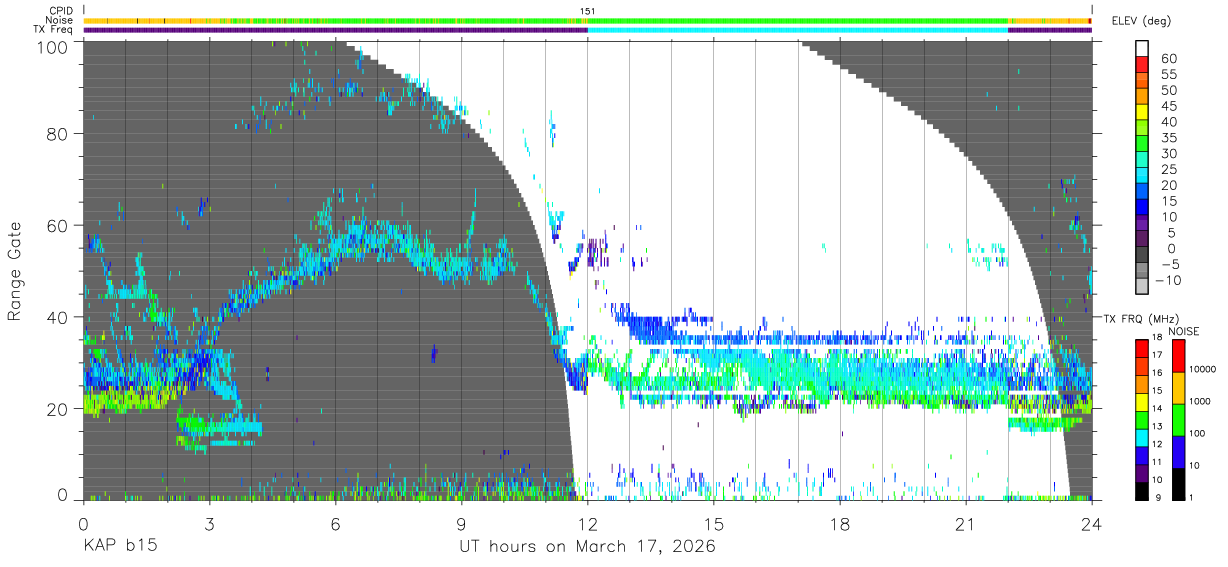Image resolution: width=1228 pixels, height=567 pixels.
Task: Click the TX Freq label above the plot
Action: [x=53, y=30]
